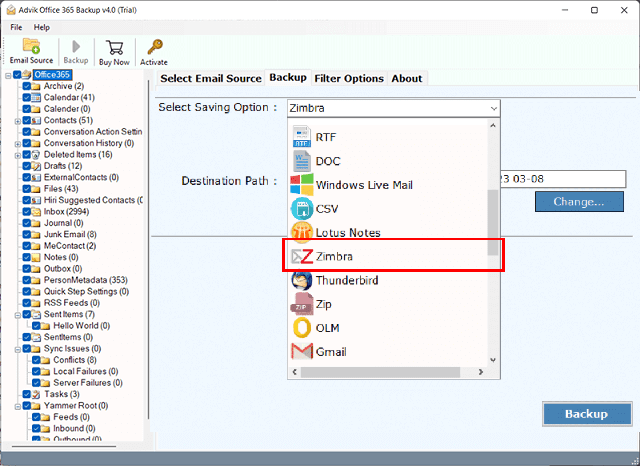640x466 pixels.
Task: Click the Calendar (41) folder icon
Action: click(x=36, y=98)
